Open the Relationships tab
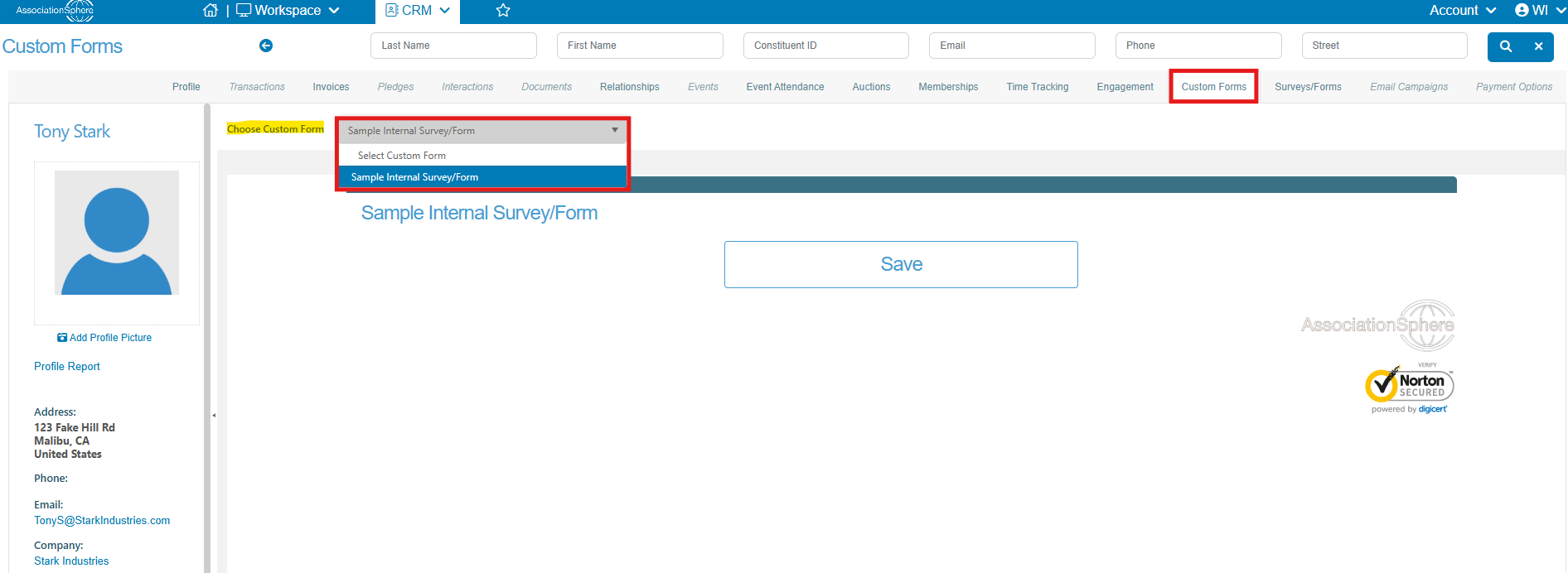Viewport: 1568px width, 573px height. coord(630,87)
